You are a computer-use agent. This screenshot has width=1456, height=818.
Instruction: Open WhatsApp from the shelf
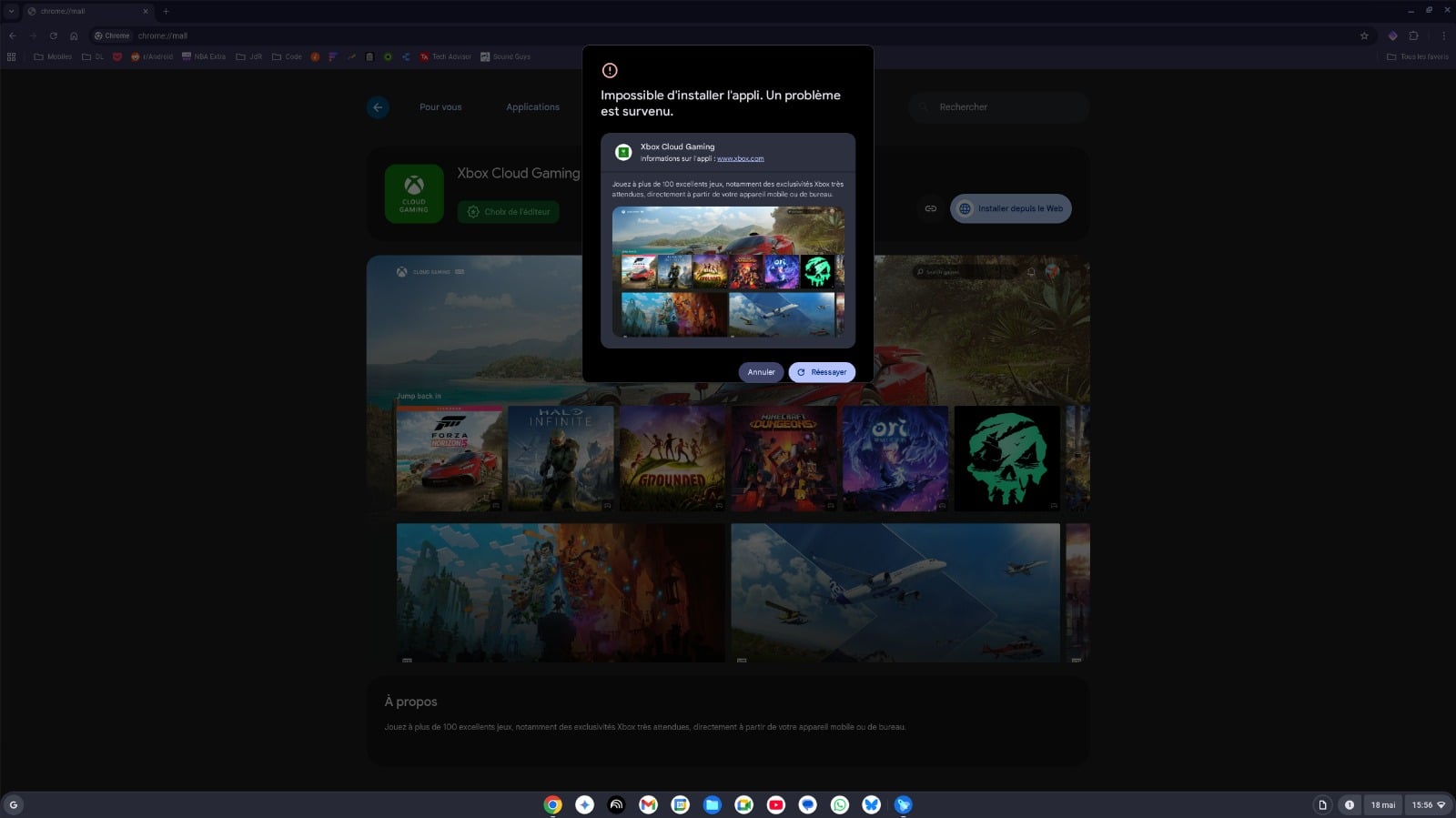point(839,804)
